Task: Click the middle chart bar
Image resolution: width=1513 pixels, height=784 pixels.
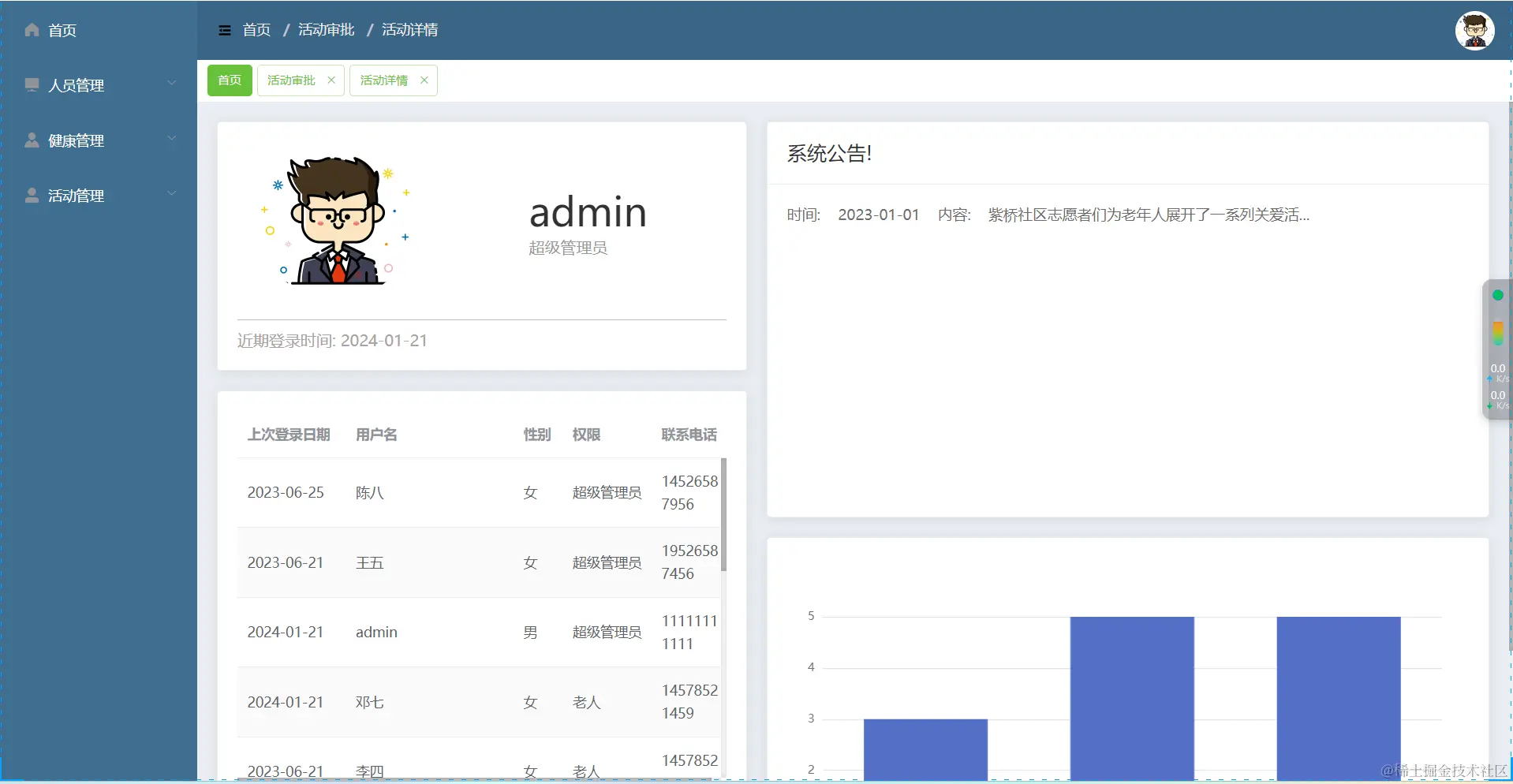Action: click(x=1132, y=698)
